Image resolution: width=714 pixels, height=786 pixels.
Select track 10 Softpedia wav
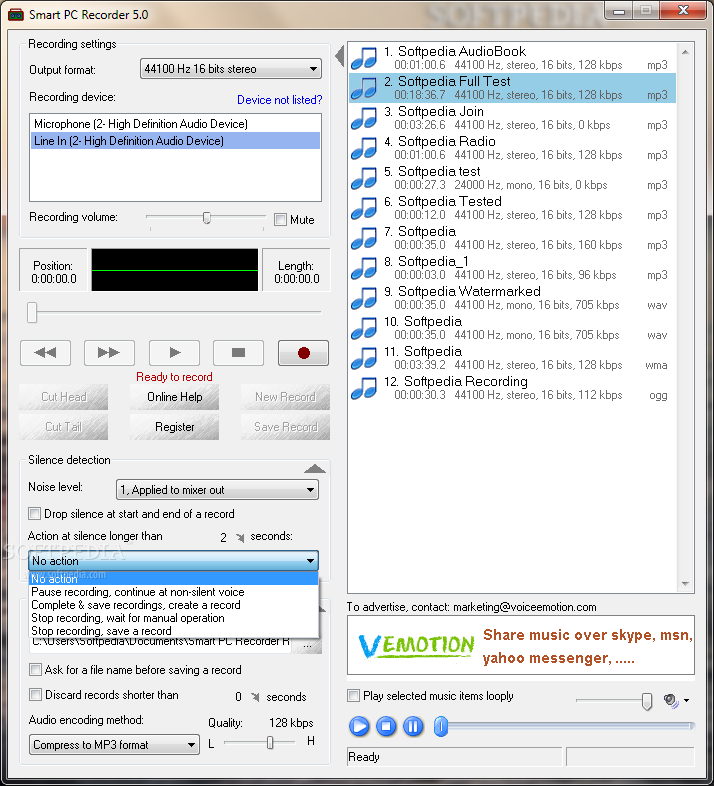tap(512, 328)
